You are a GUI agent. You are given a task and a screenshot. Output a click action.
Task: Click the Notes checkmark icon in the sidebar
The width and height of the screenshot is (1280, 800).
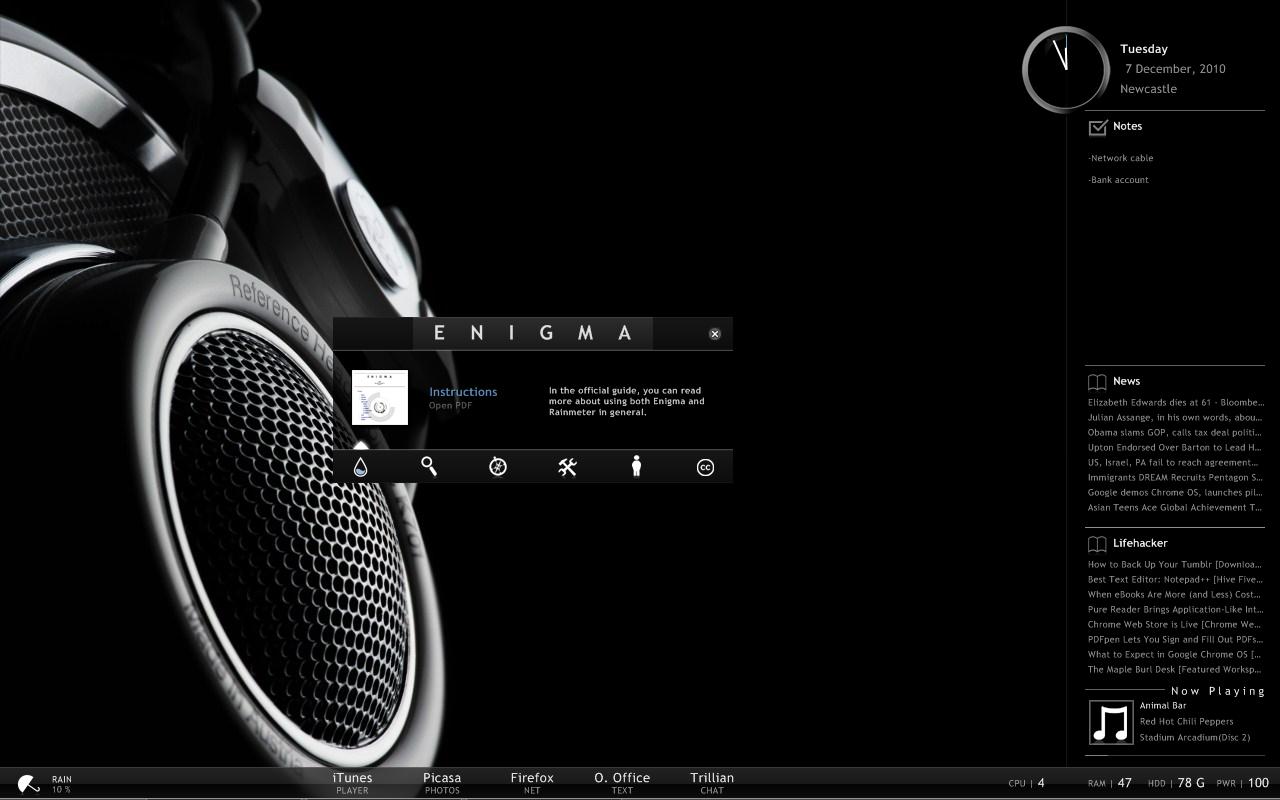[x=1097, y=126]
